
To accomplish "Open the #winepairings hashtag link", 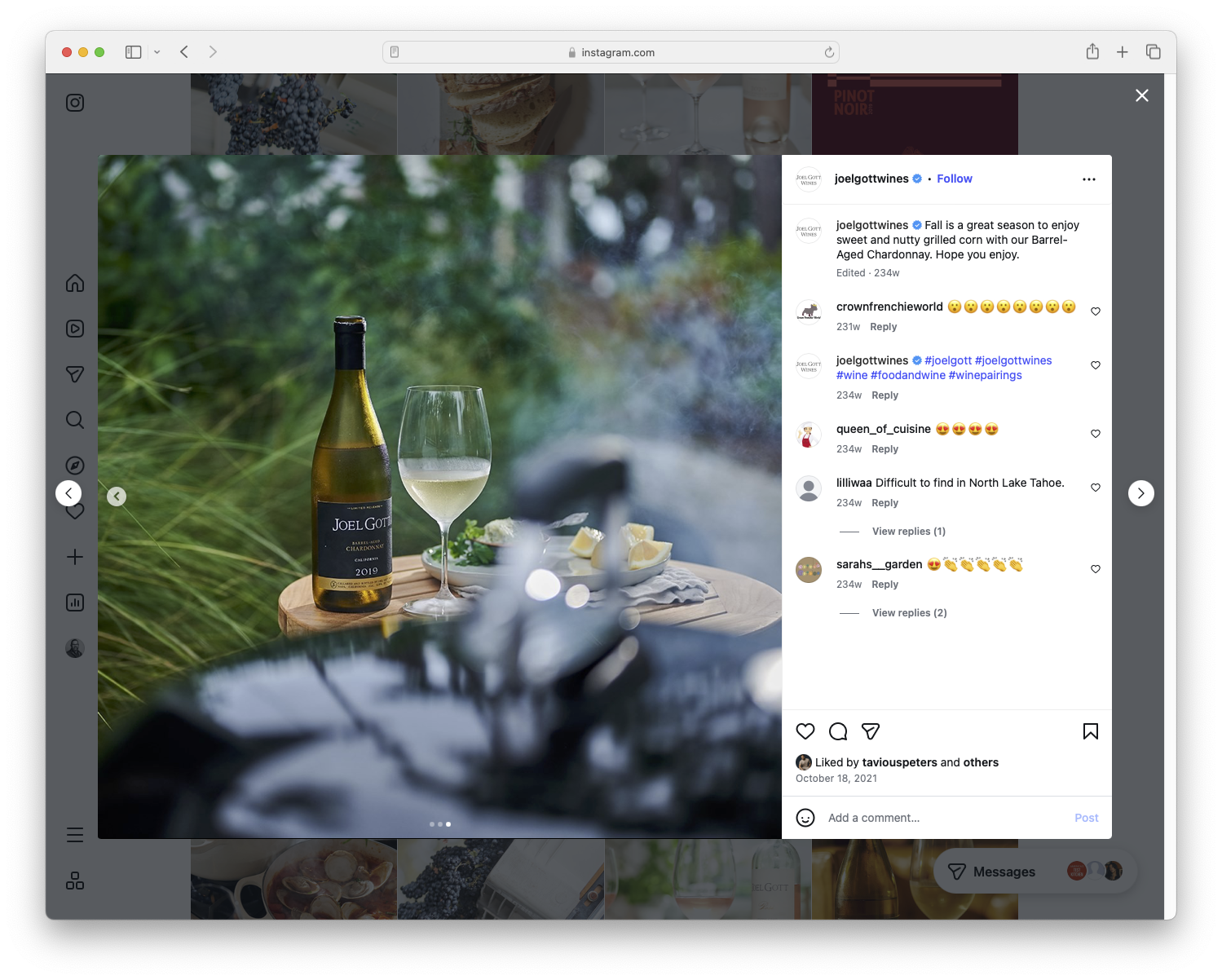I will tap(985, 375).
